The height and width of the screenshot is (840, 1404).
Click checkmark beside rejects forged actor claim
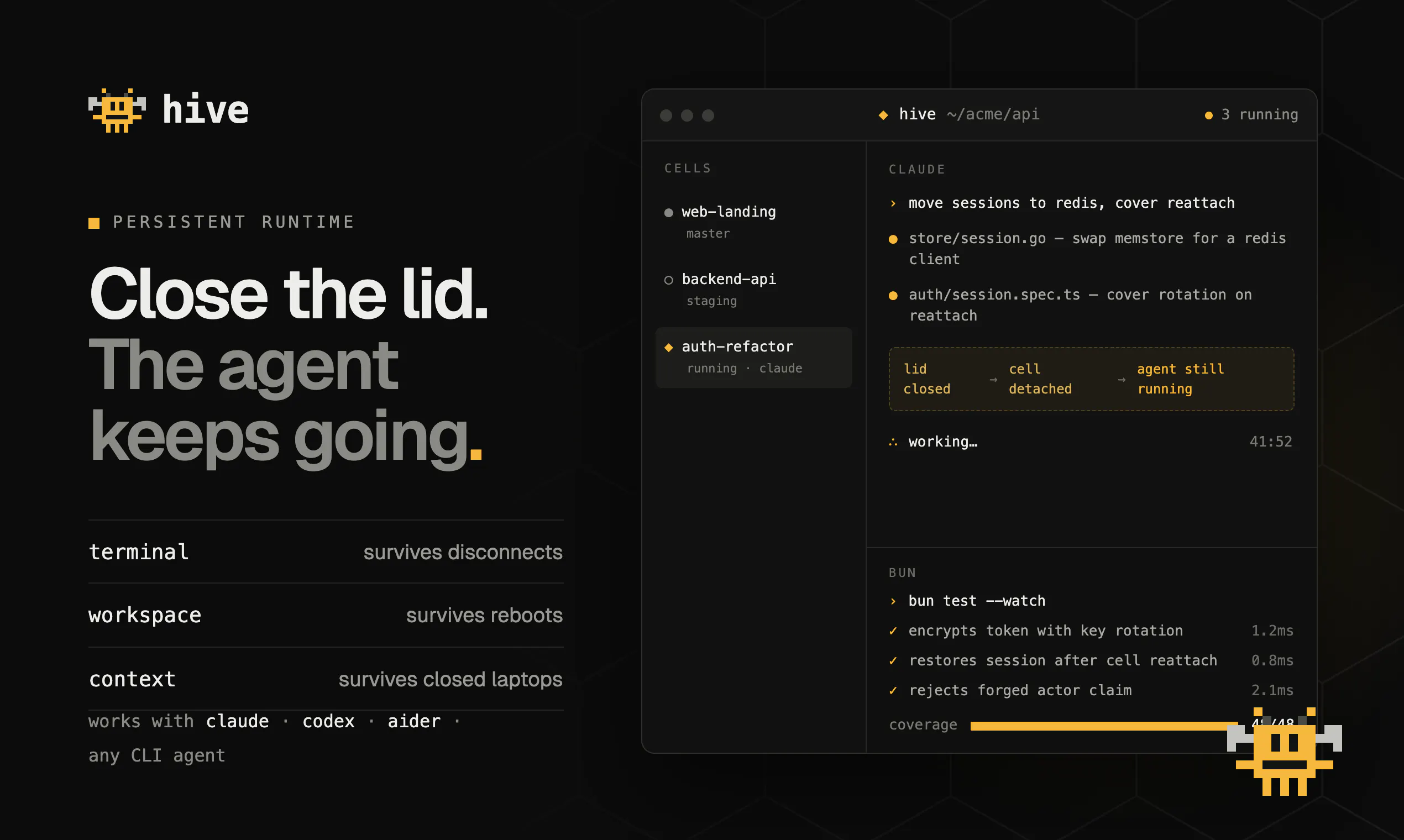point(893,691)
